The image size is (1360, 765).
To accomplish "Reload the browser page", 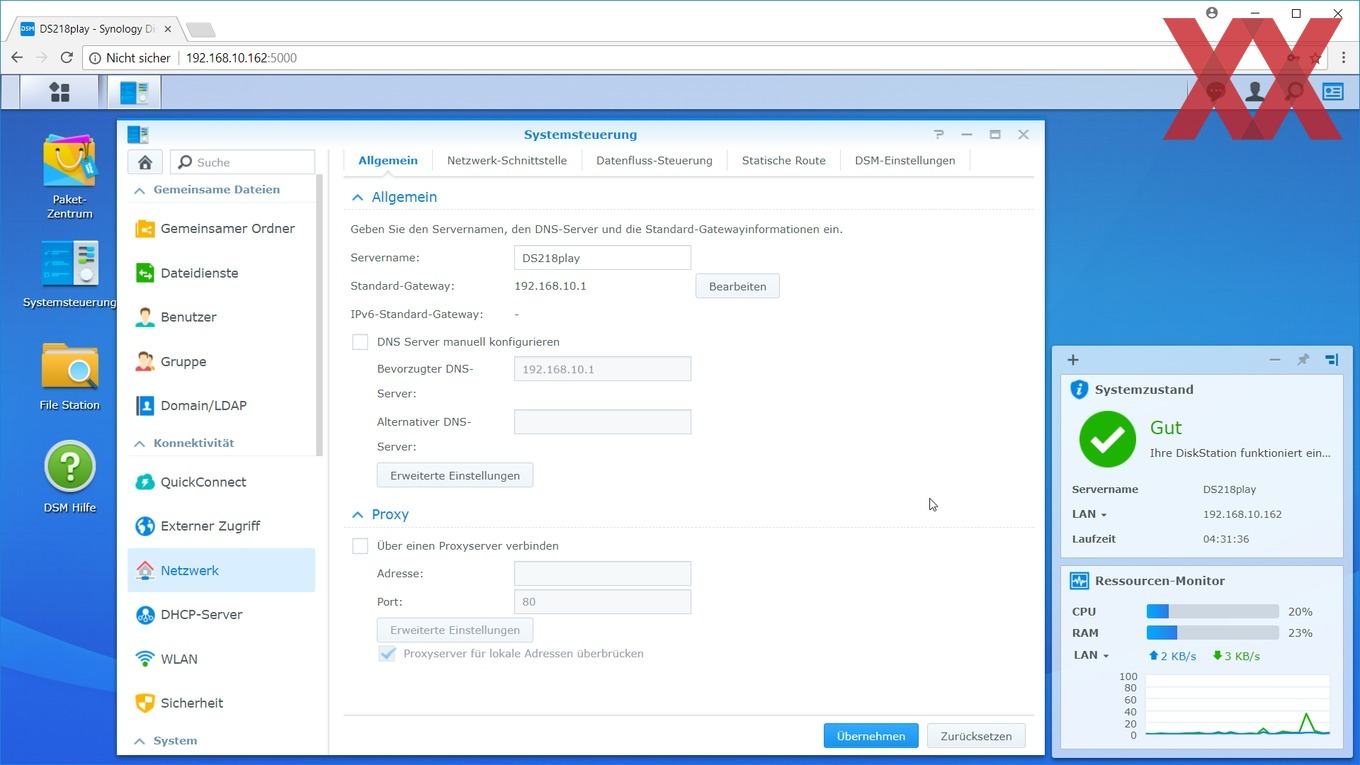I will [x=67, y=58].
